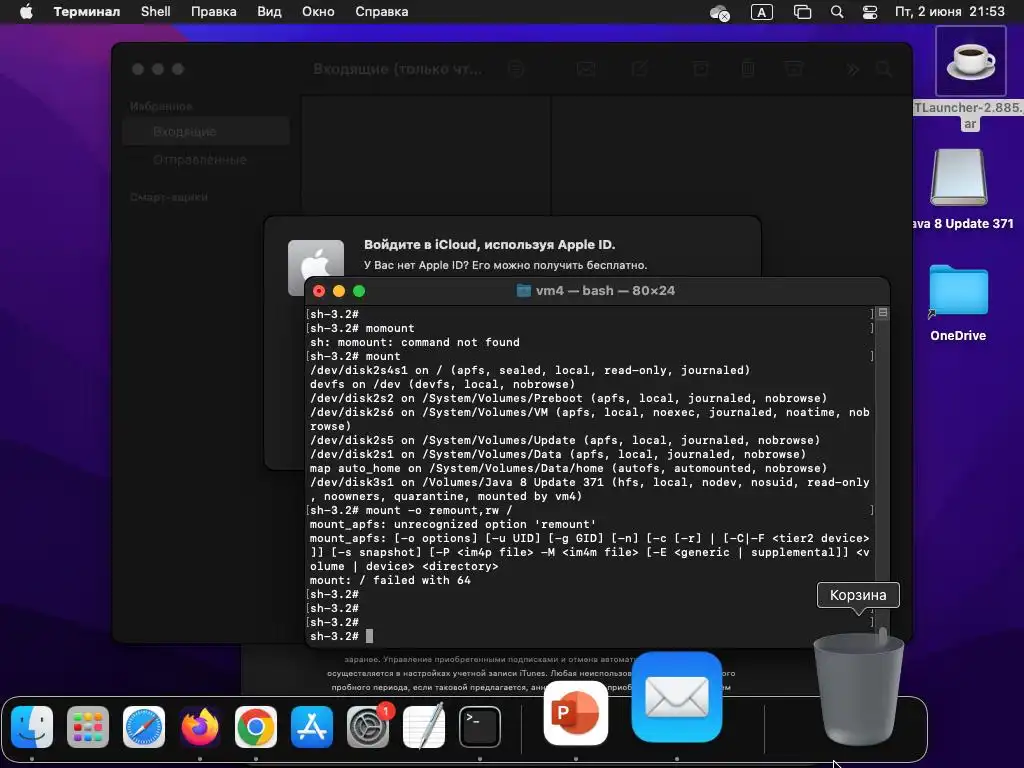Click the trash icon in Mail toolbar
This screenshot has width=1024, height=768.
click(x=748, y=69)
